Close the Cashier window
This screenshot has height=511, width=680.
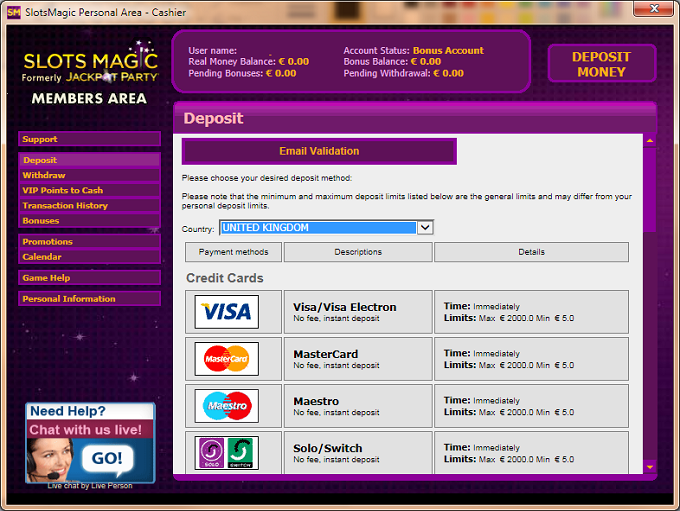click(x=654, y=8)
